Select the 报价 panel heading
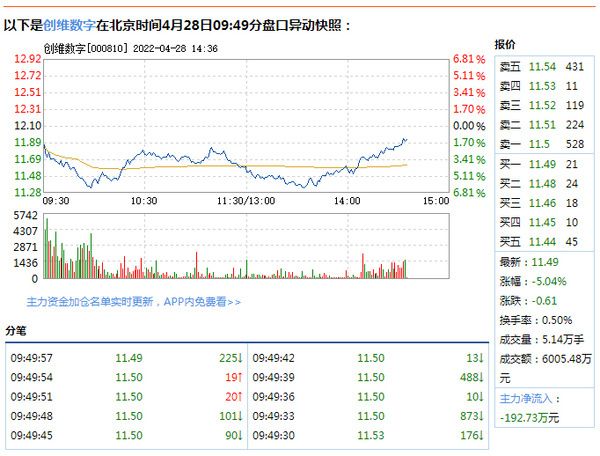600x456 pixels. point(505,45)
